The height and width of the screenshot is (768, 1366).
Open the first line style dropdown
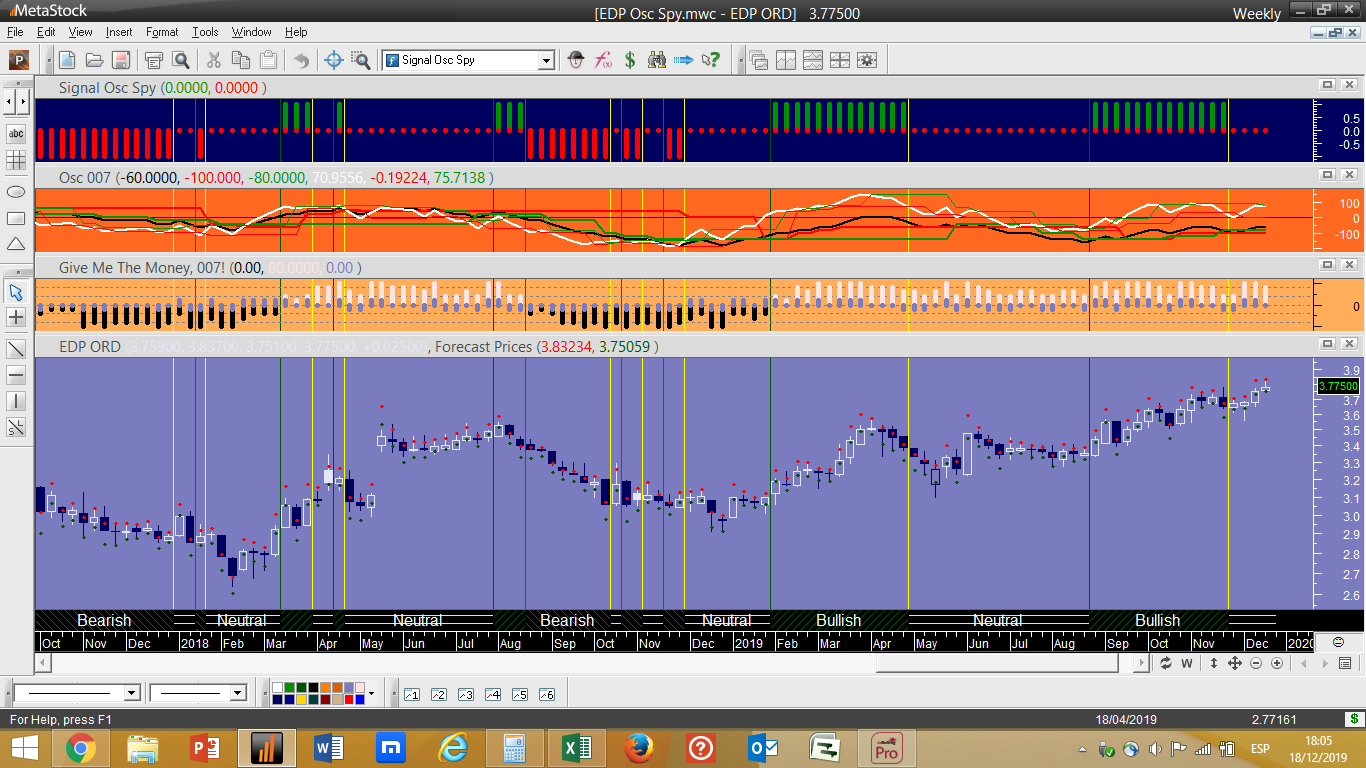pyautogui.click(x=131, y=693)
